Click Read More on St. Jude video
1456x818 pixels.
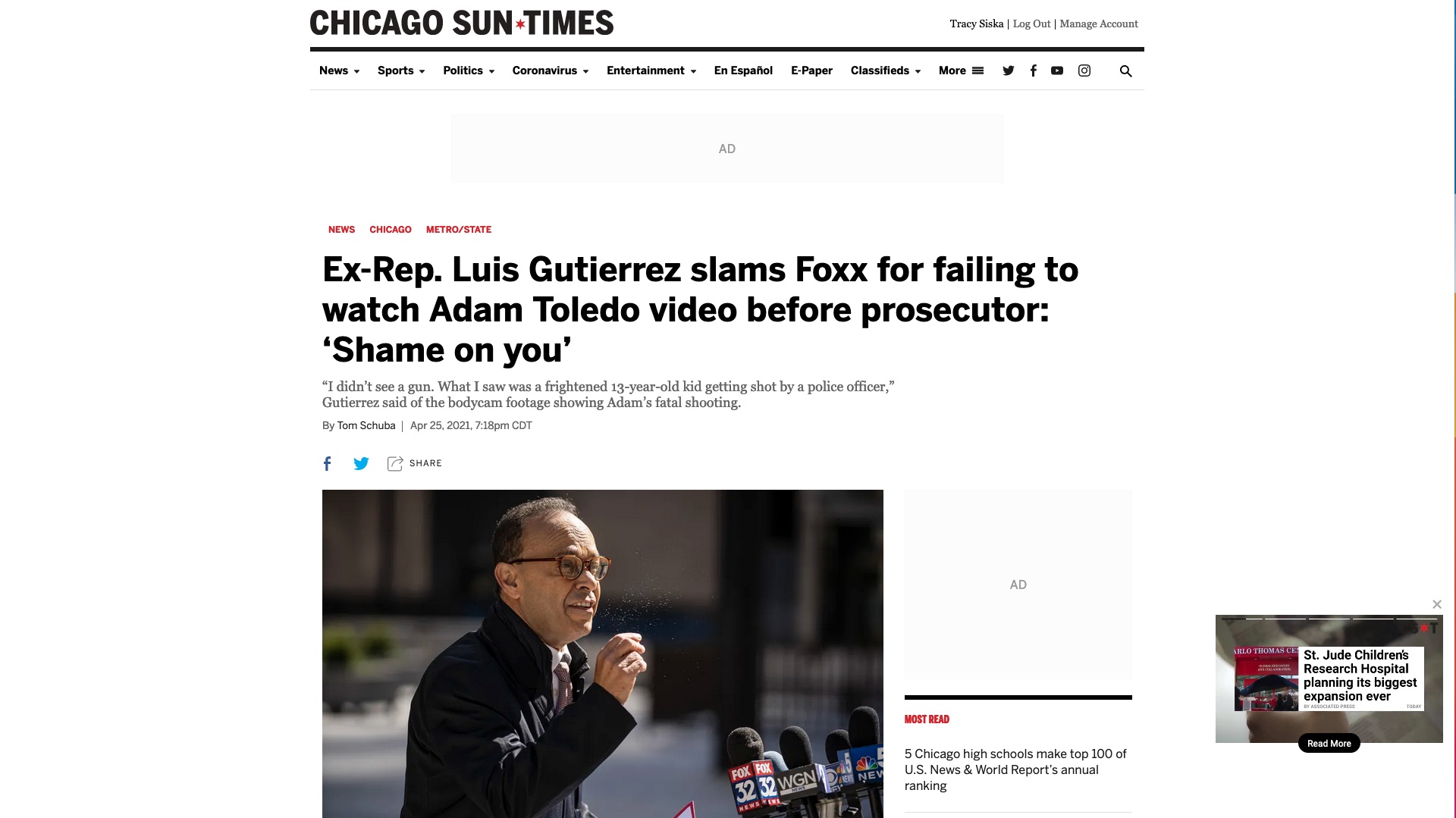[1329, 743]
